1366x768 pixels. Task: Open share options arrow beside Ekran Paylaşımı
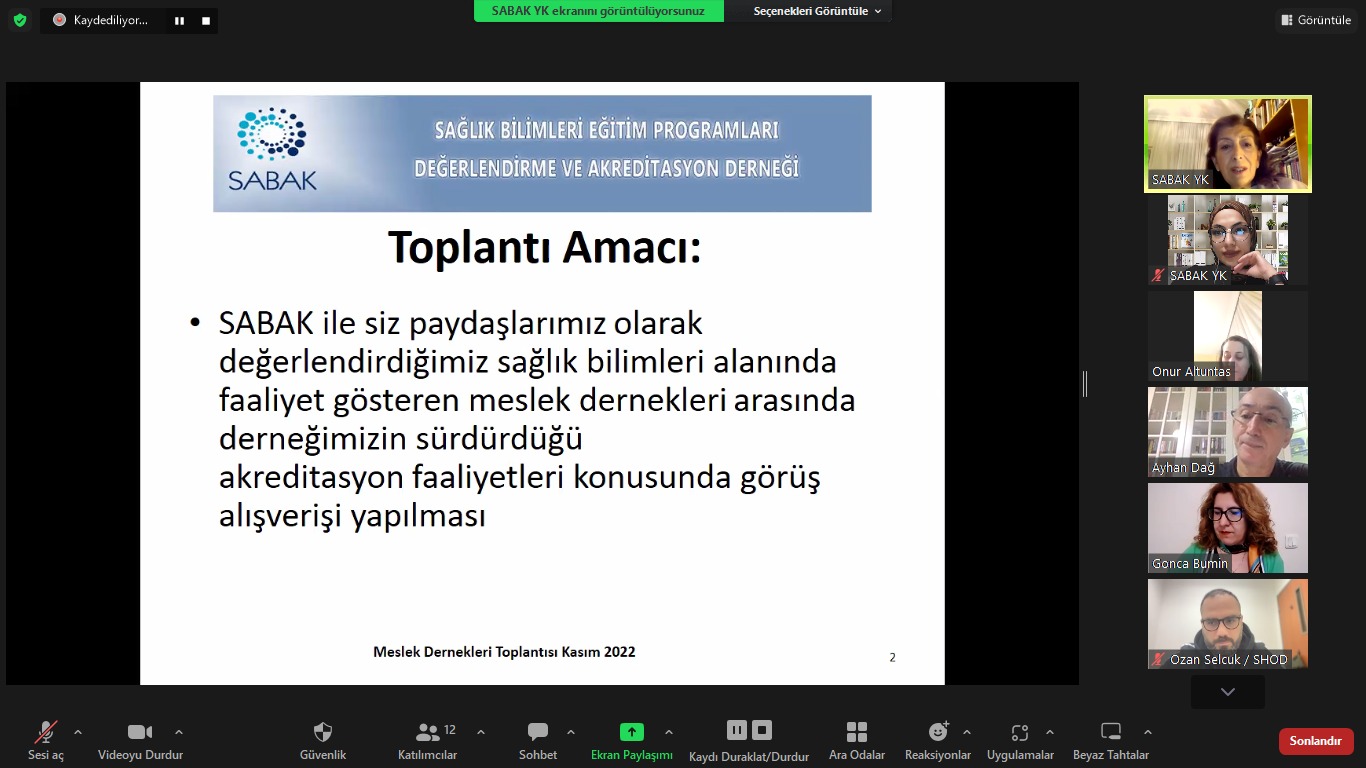click(x=669, y=732)
